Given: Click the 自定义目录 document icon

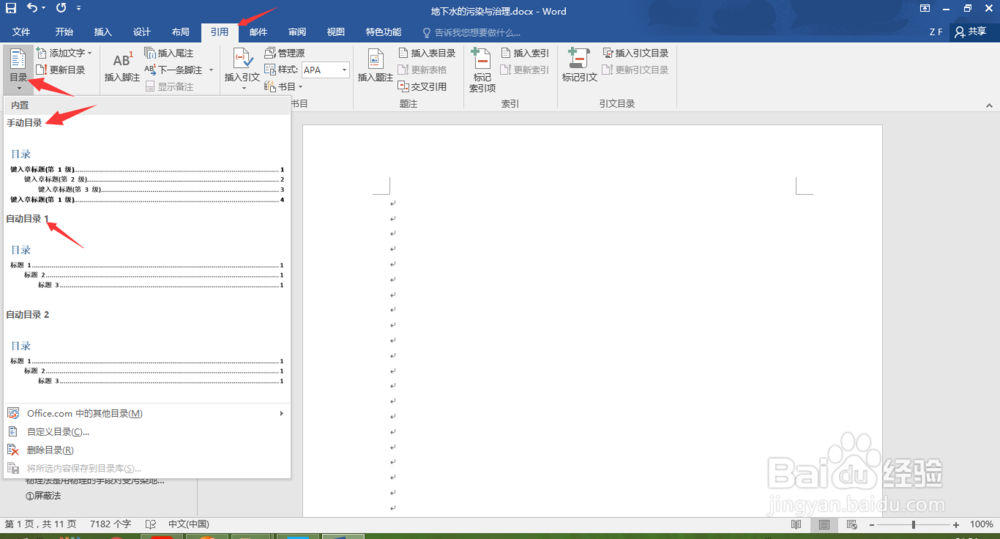Looking at the screenshot, I should [x=13, y=432].
